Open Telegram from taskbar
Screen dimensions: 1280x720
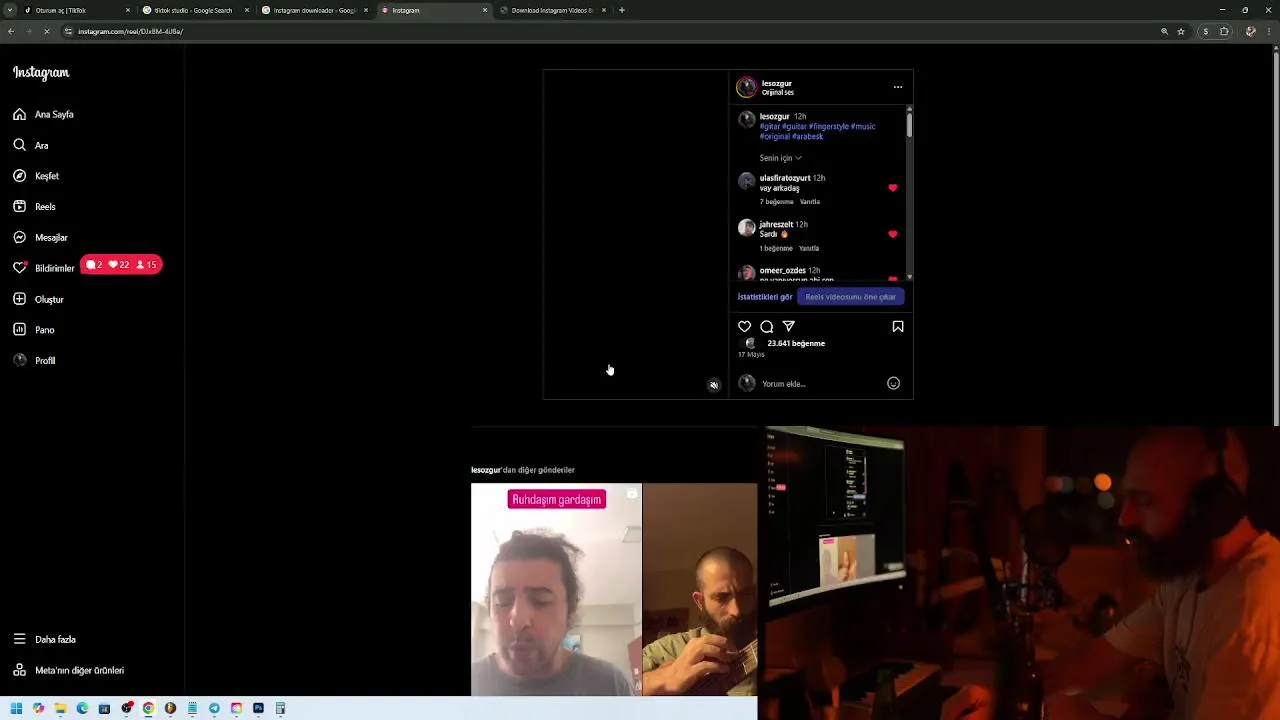(214, 708)
